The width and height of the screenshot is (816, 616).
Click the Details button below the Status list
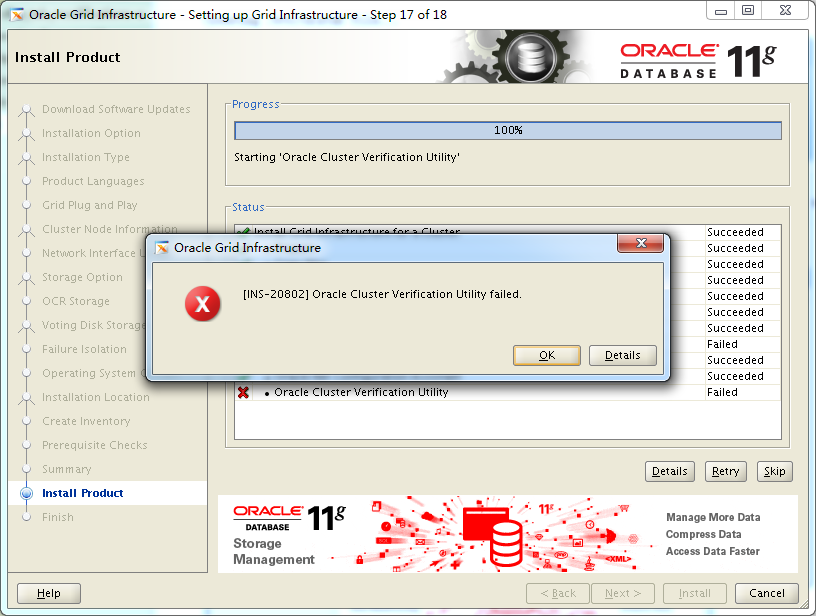coord(670,471)
